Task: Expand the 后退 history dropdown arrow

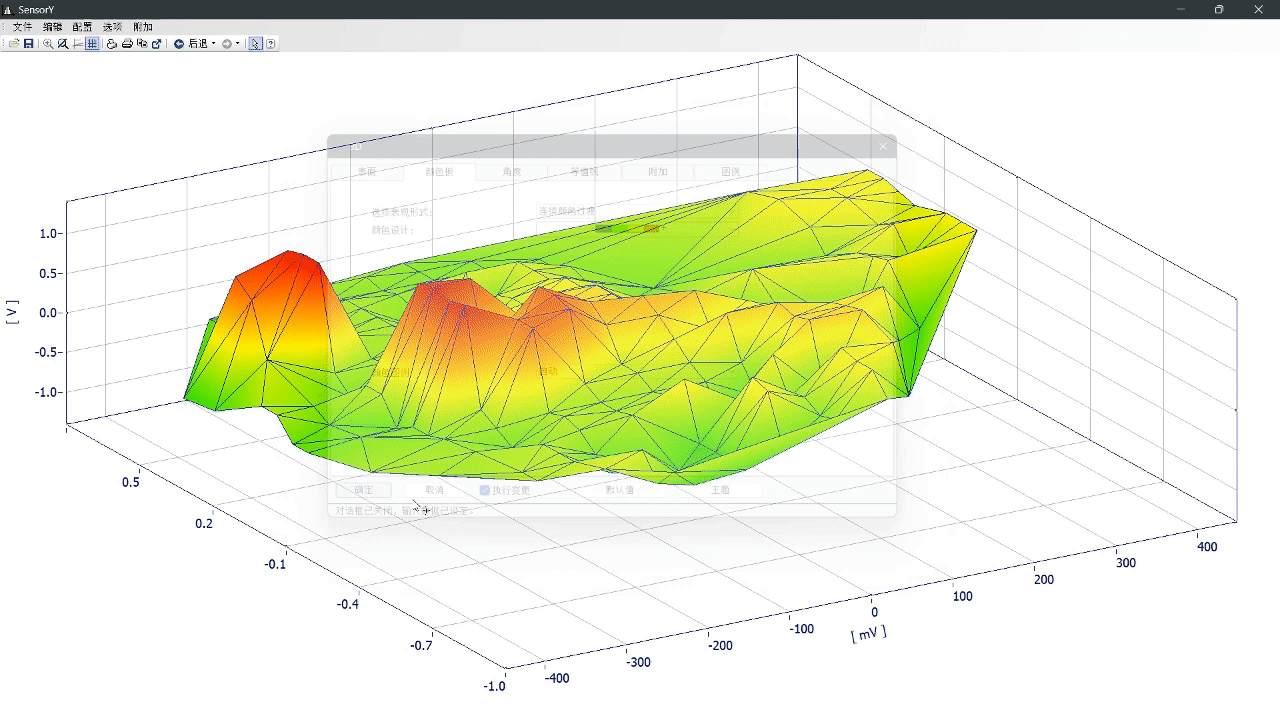Action: (x=213, y=44)
